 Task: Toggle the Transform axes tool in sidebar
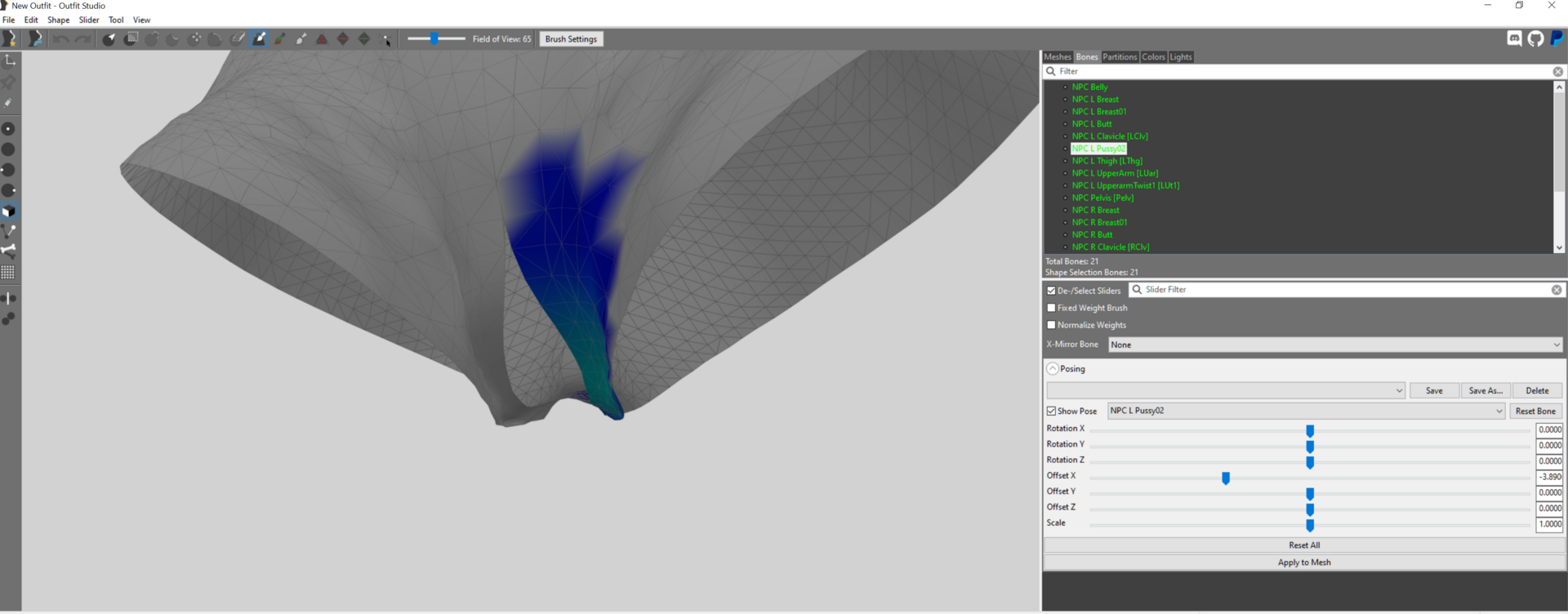click(10, 60)
